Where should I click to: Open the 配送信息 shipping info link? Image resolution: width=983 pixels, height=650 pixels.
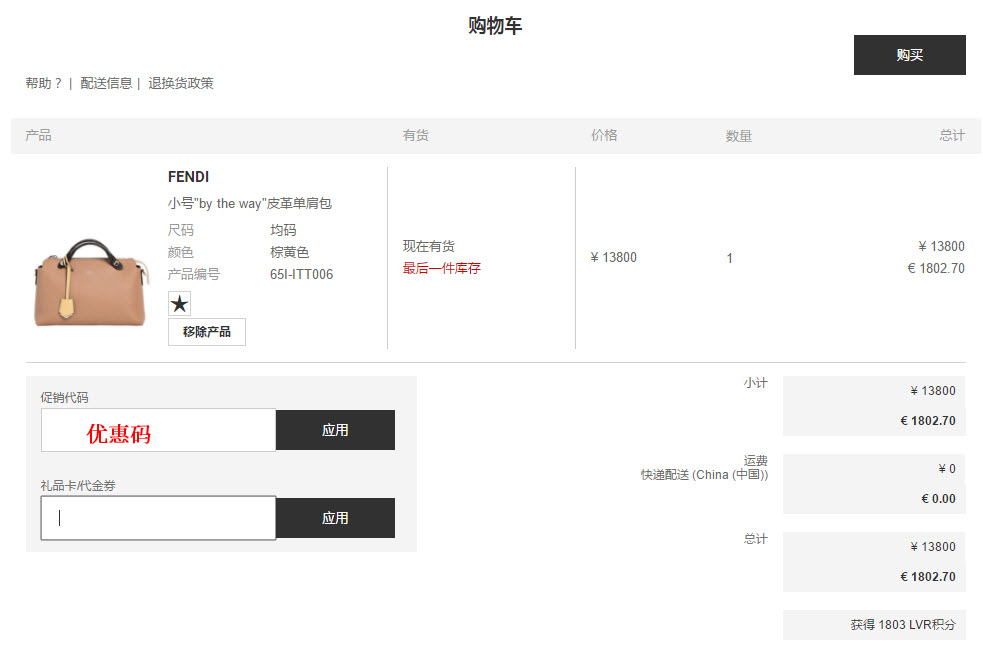[x=106, y=83]
